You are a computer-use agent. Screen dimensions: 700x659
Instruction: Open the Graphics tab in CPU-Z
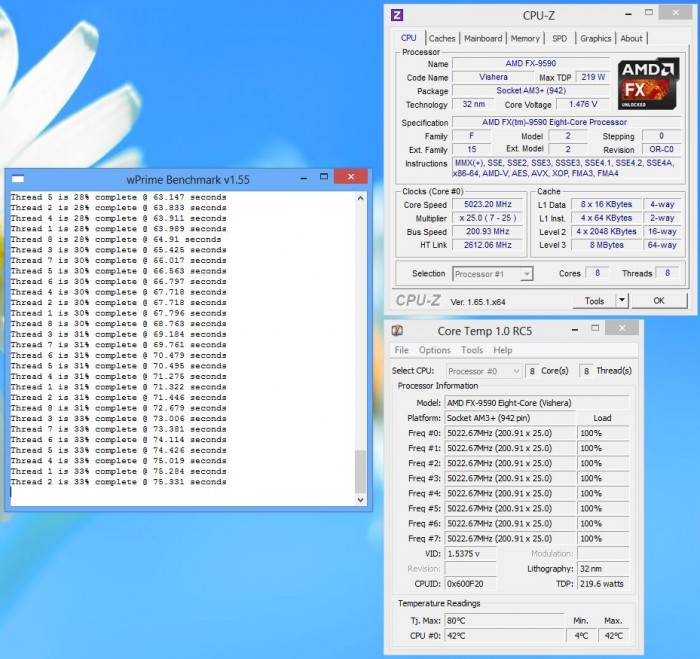point(596,39)
